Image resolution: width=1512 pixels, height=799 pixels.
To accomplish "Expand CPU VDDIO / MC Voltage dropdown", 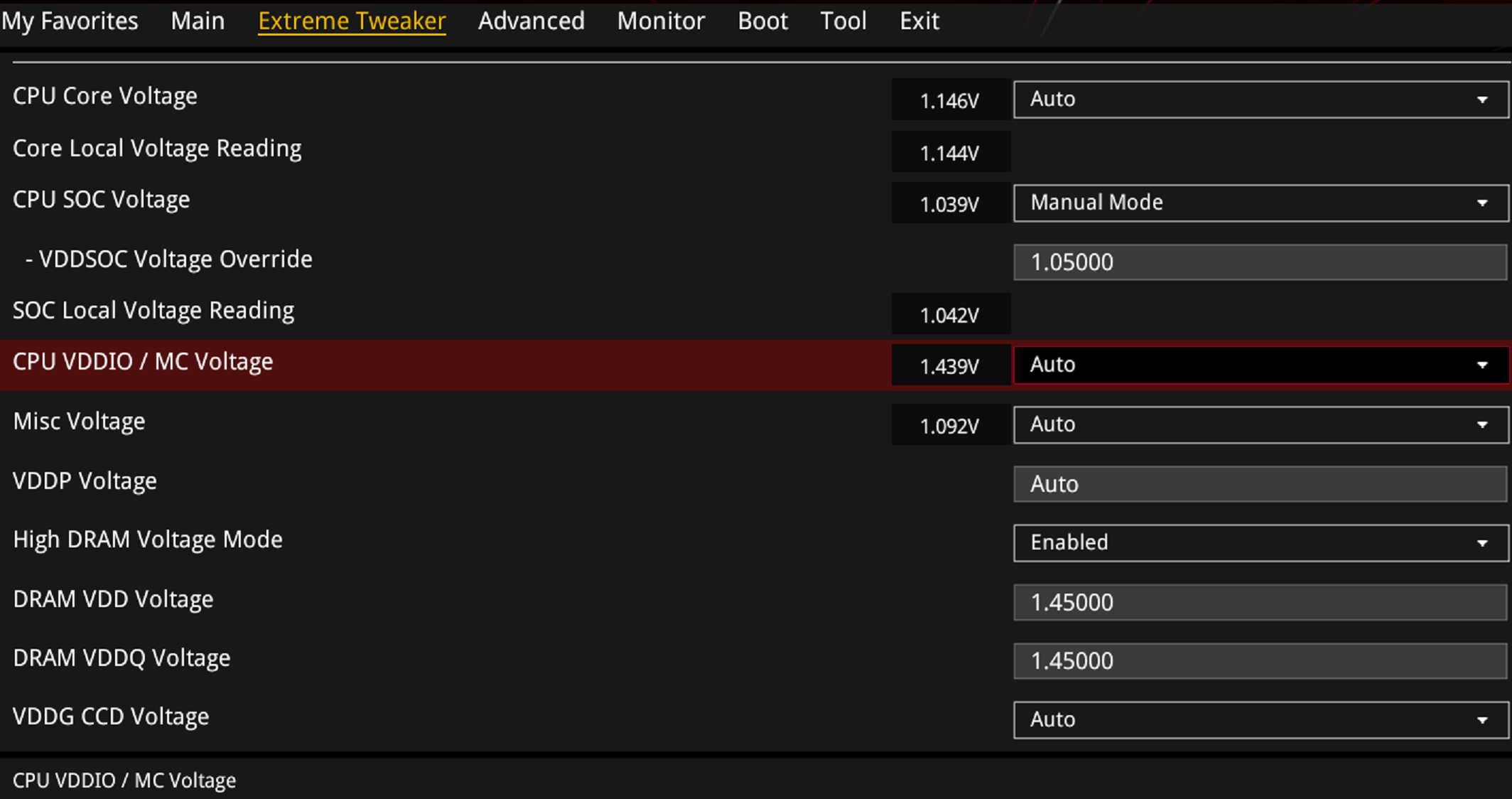I will point(1260,365).
